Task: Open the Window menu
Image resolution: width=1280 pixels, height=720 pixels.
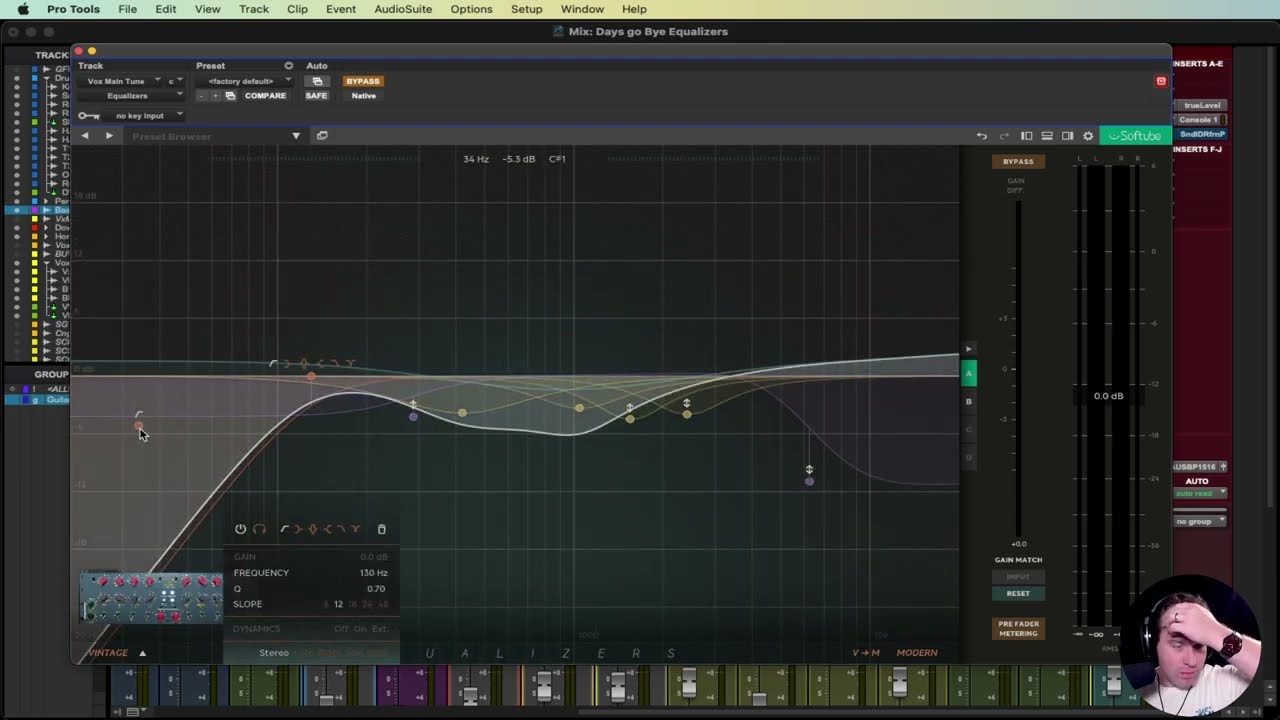Action: pyautogui.click(x=582, y=9)
